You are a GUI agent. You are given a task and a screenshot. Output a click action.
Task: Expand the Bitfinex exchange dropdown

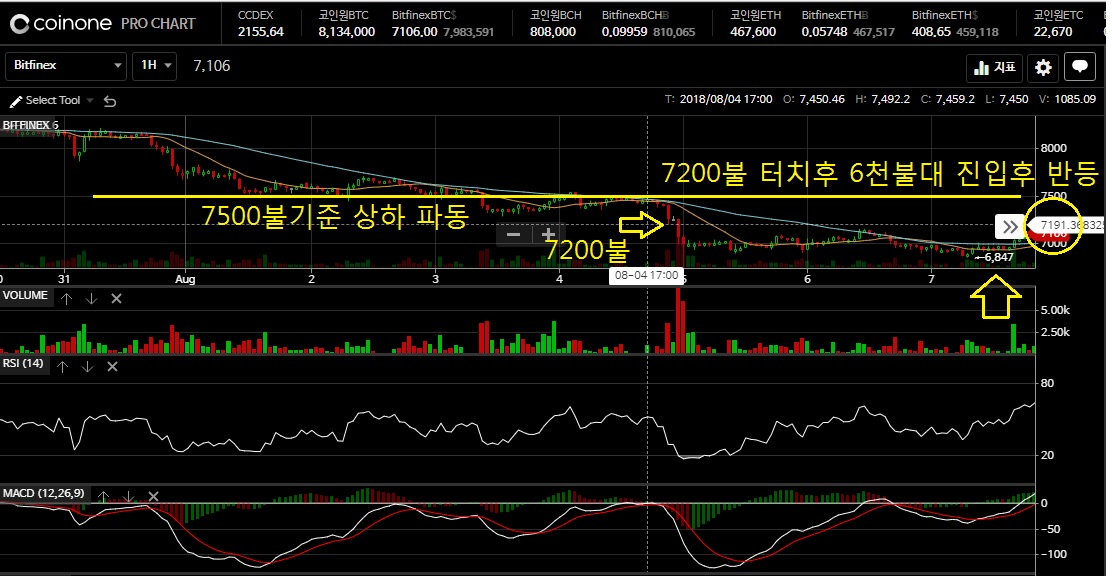(66, 66)
